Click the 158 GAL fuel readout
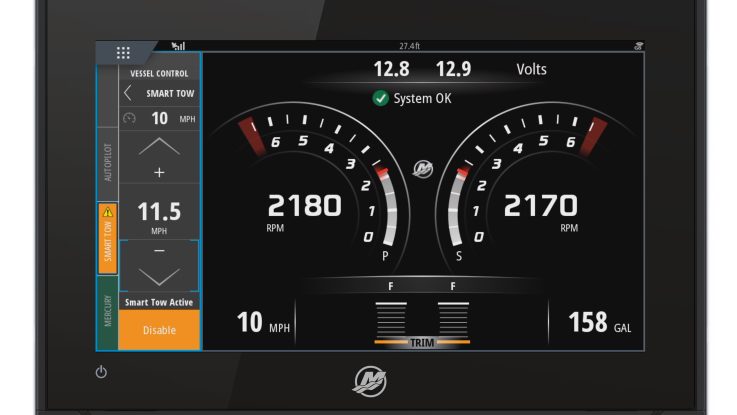The image size is (737, 415). [599, 322]
